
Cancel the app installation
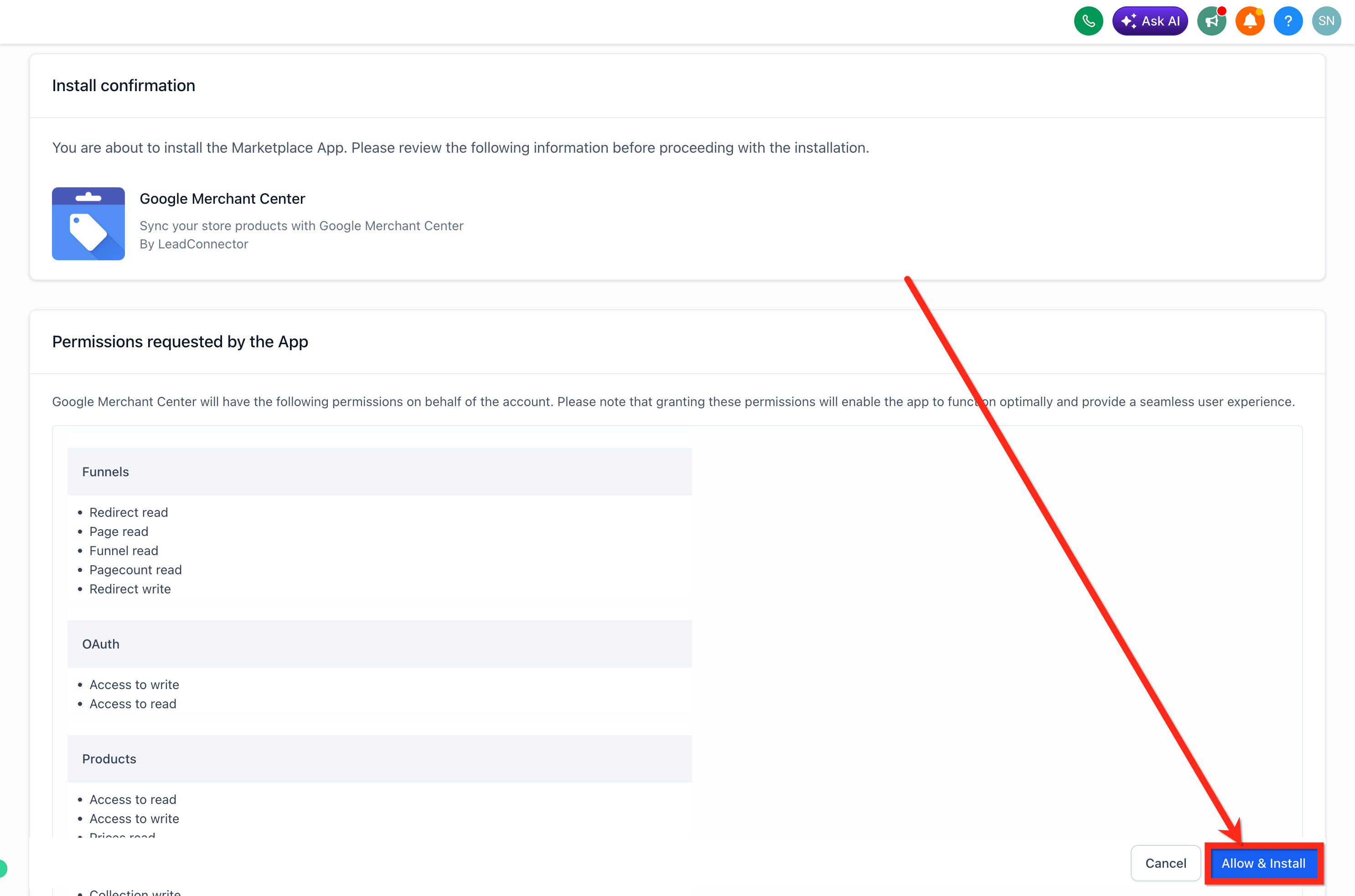(x=1165, y=863)
